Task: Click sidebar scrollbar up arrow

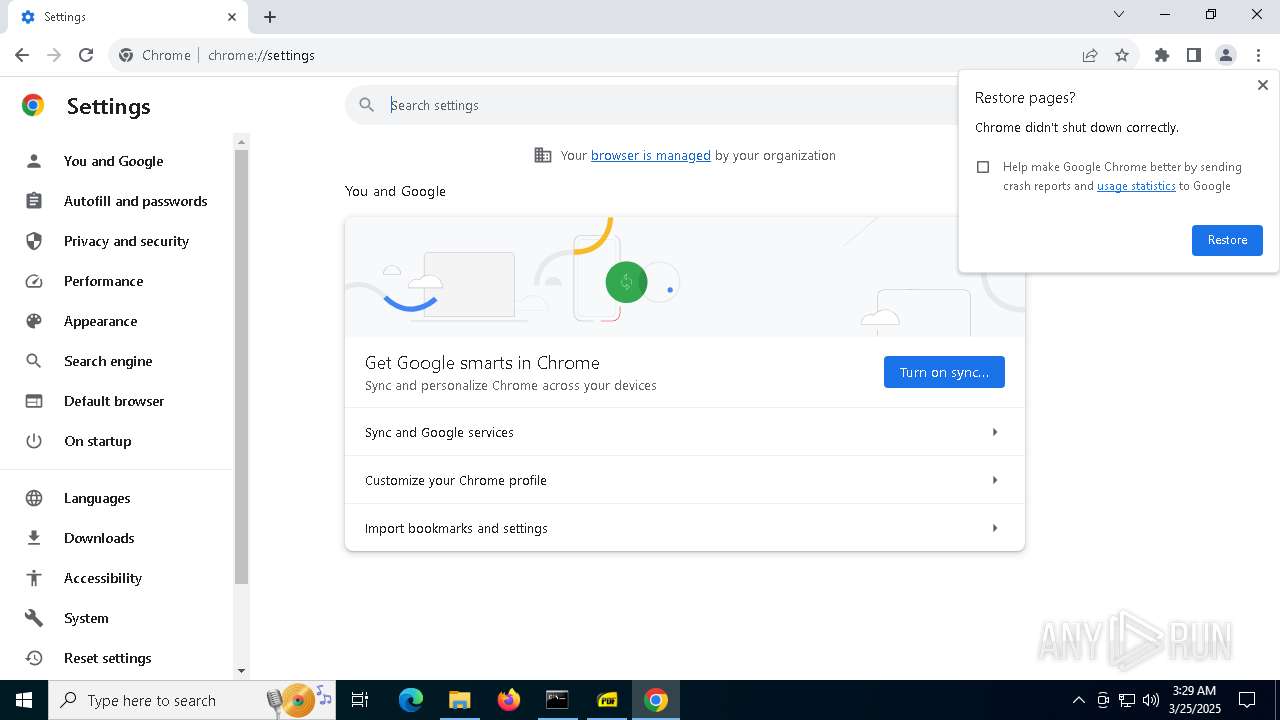Action: (241, 142)
